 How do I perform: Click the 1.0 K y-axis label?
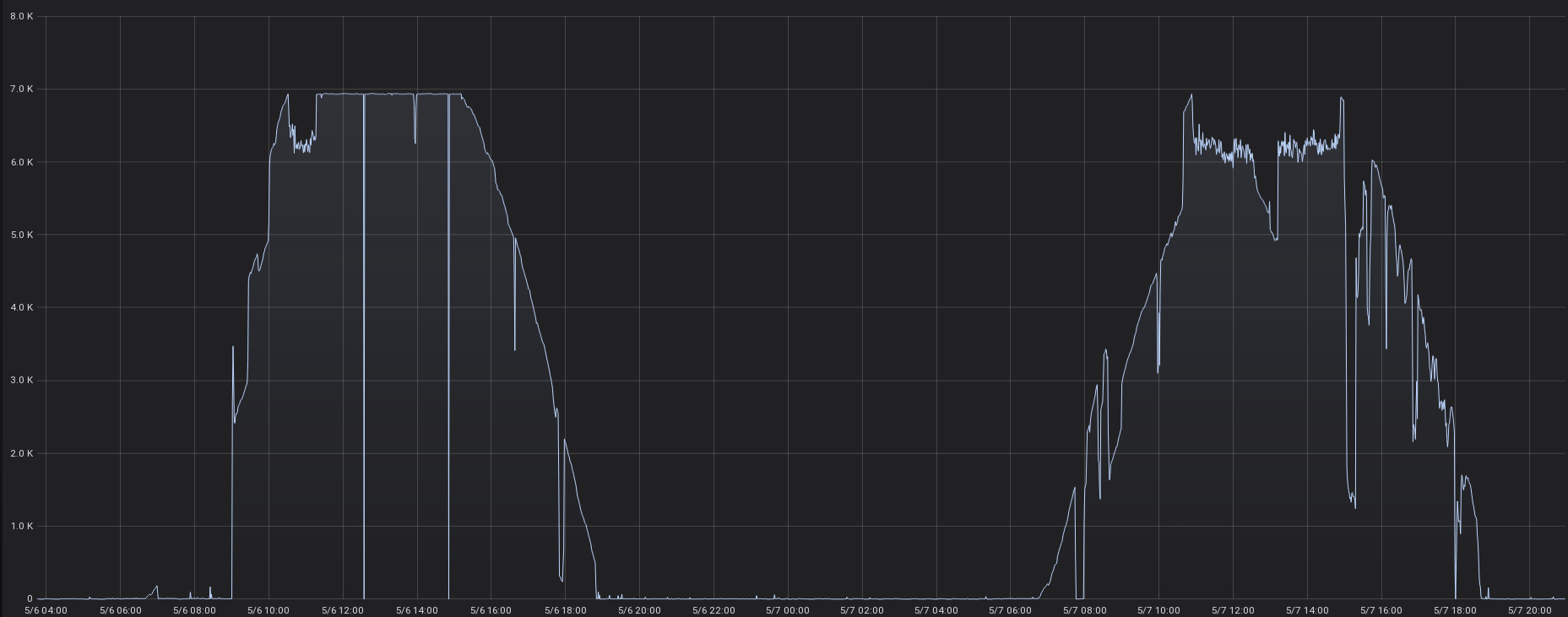[21, 526]
